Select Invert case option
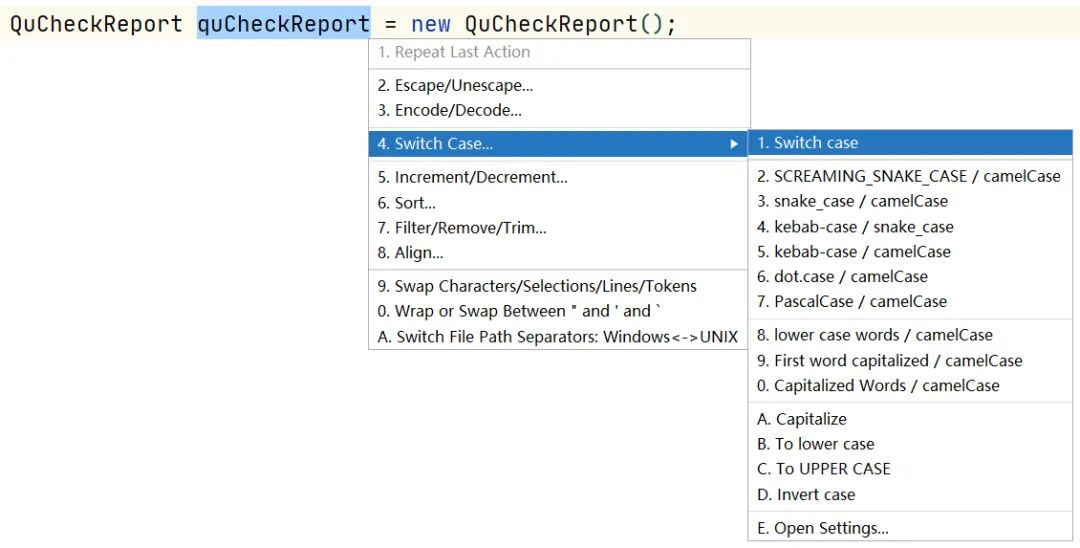Viewport: 1080px width, 548px height. point(911,494)
